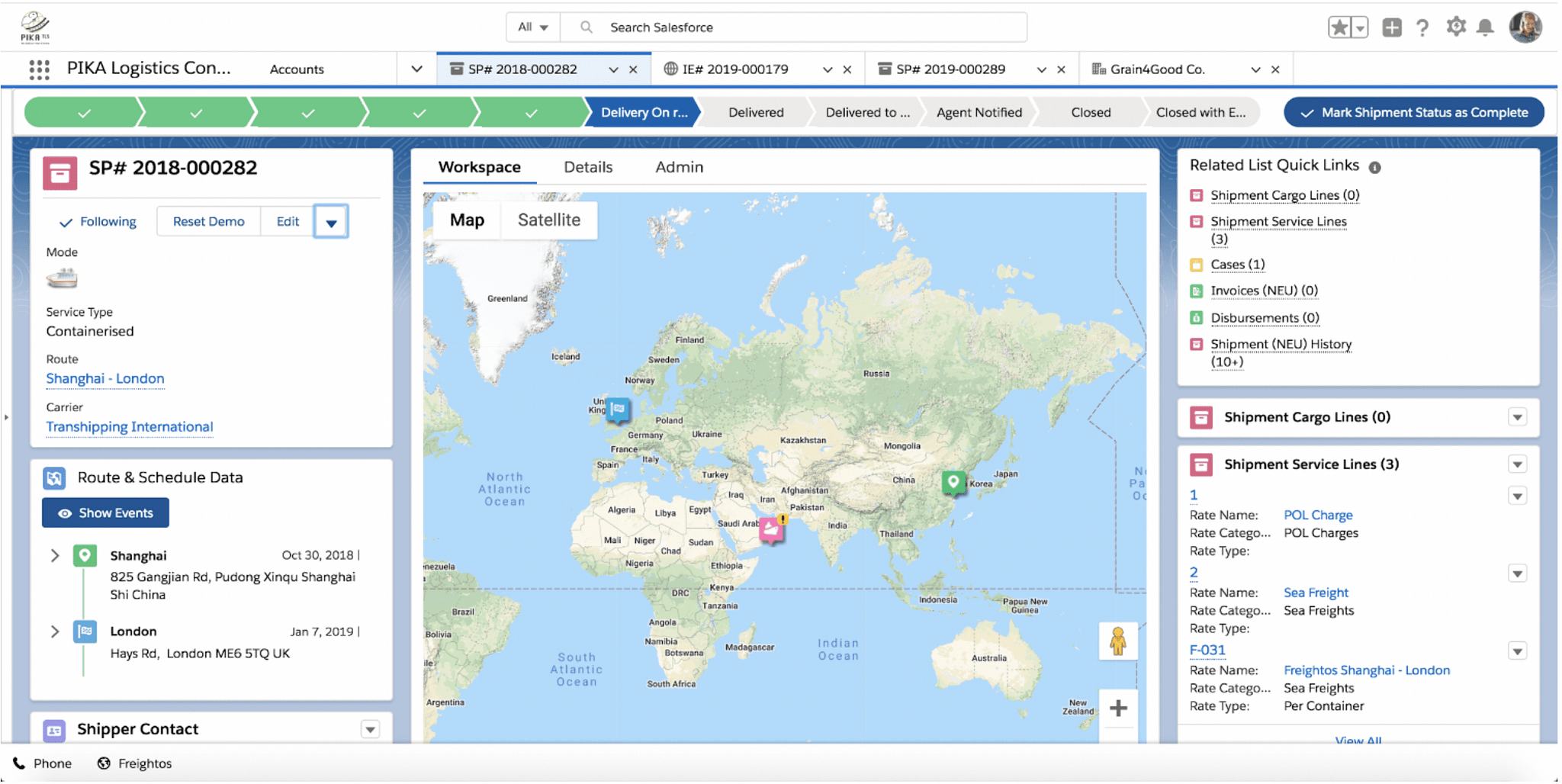Close the SP# 2018-000282 tab
This screenshot has height=784, width=1562.
633,69
